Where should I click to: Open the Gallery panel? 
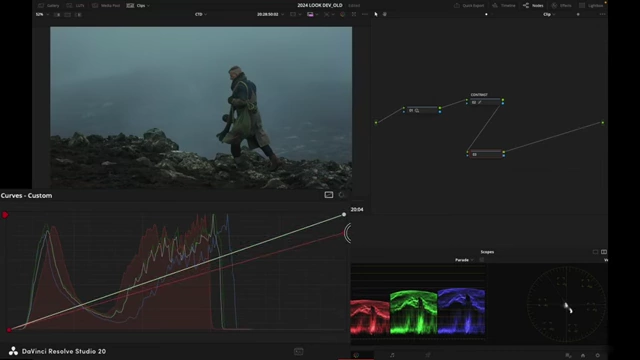tap(49, 6)
